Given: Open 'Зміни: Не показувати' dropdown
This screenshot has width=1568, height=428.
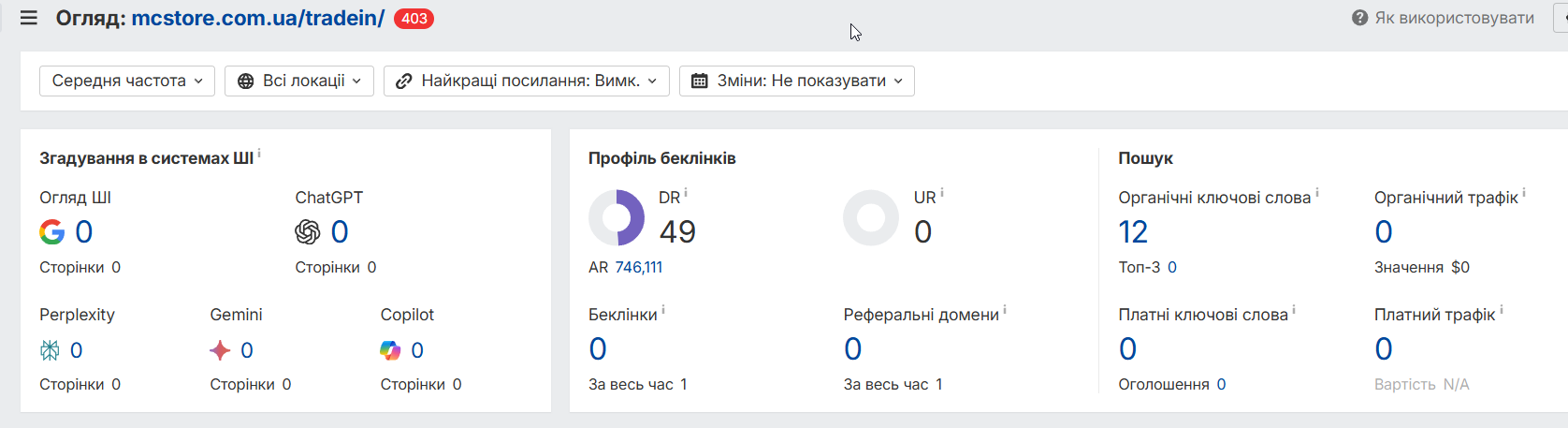Looking at the screenshot, I should pyautogui.click(x=797, y=81).
